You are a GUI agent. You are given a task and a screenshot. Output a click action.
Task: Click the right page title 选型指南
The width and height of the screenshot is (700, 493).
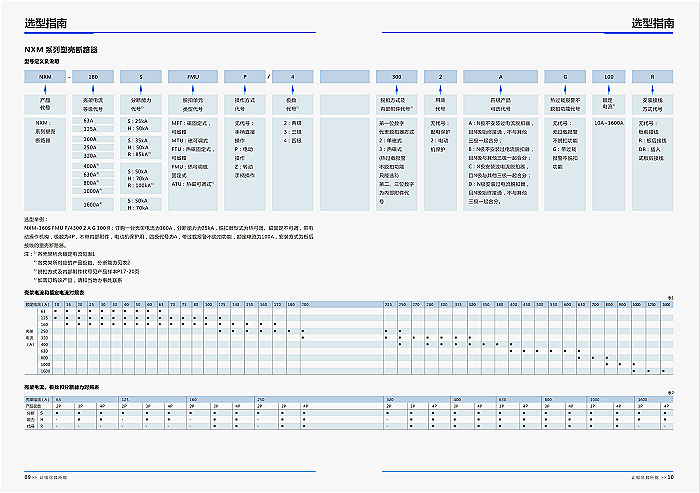point(652,23)
